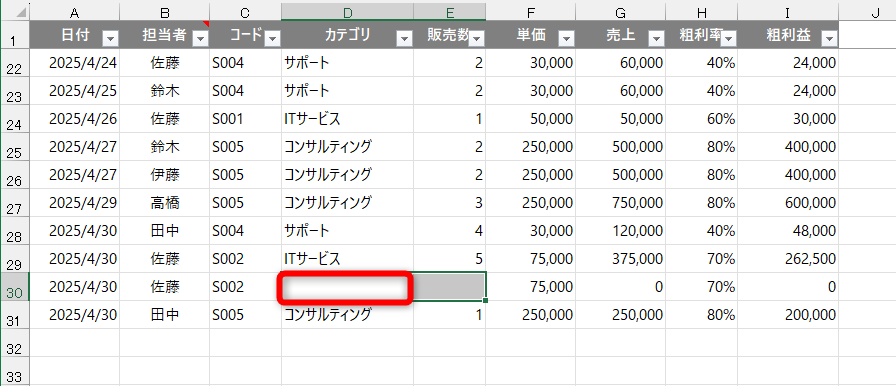Image resolution: width=896 pixels, height=386 pixels.
Task: Select column D header
Action: pyautogui.click(x=347, y=12)
